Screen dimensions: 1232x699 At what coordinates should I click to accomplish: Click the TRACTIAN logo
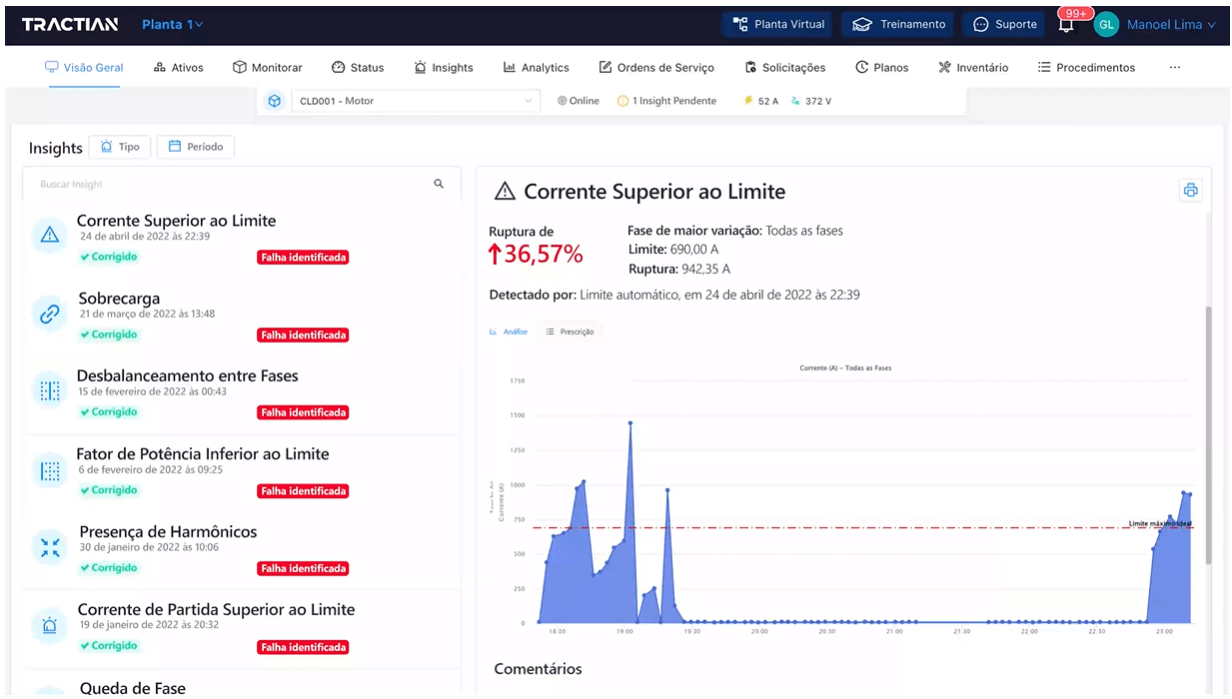pyautogui.click(x=70, y=24)
